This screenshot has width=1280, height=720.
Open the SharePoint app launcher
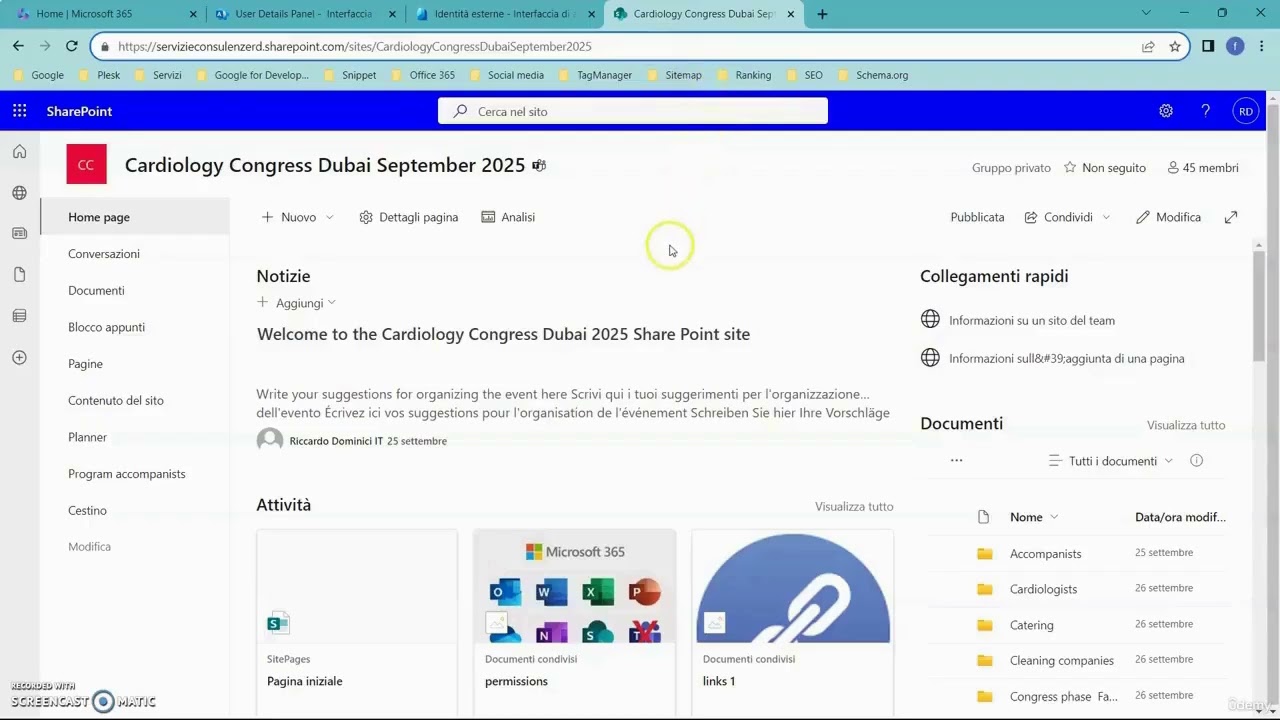click(19, 111)
